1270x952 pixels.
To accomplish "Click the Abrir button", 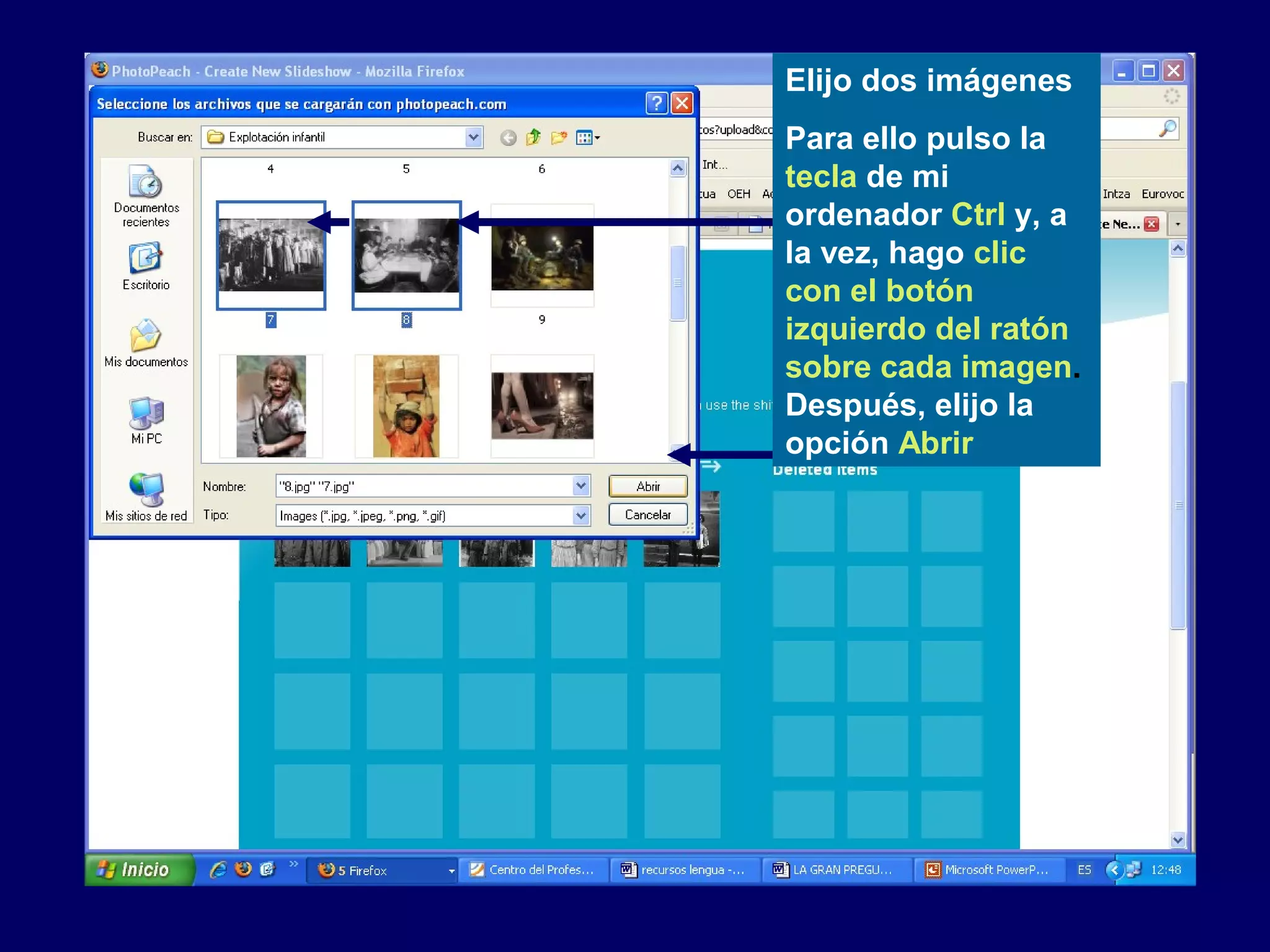I will pos(648,487).
